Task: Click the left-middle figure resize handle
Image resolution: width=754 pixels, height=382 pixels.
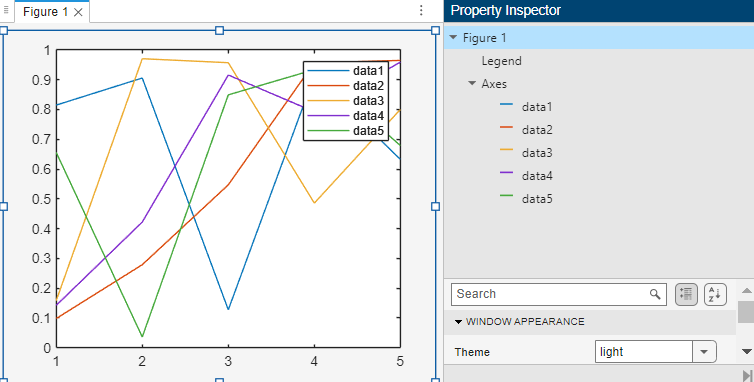Action: coord(3,206)
